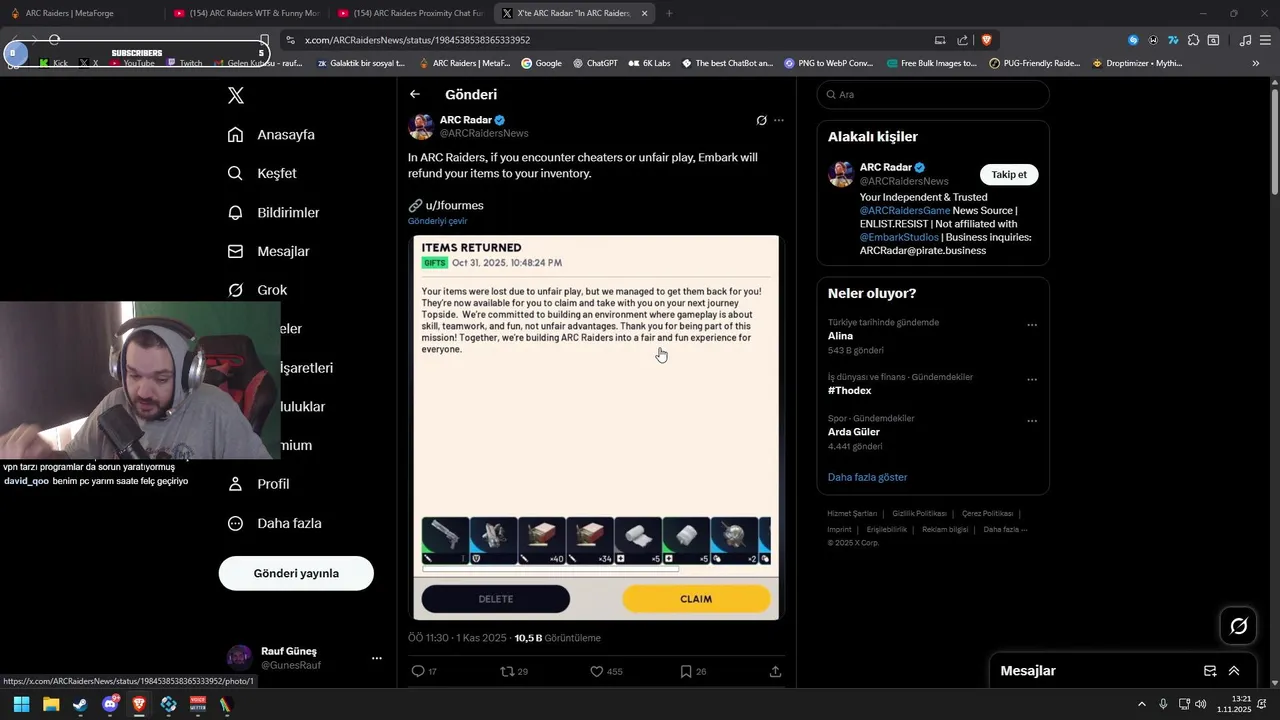Open Windows Start menu
The width and height of the screenshot is (1280, 720).
tap(21, 704)
